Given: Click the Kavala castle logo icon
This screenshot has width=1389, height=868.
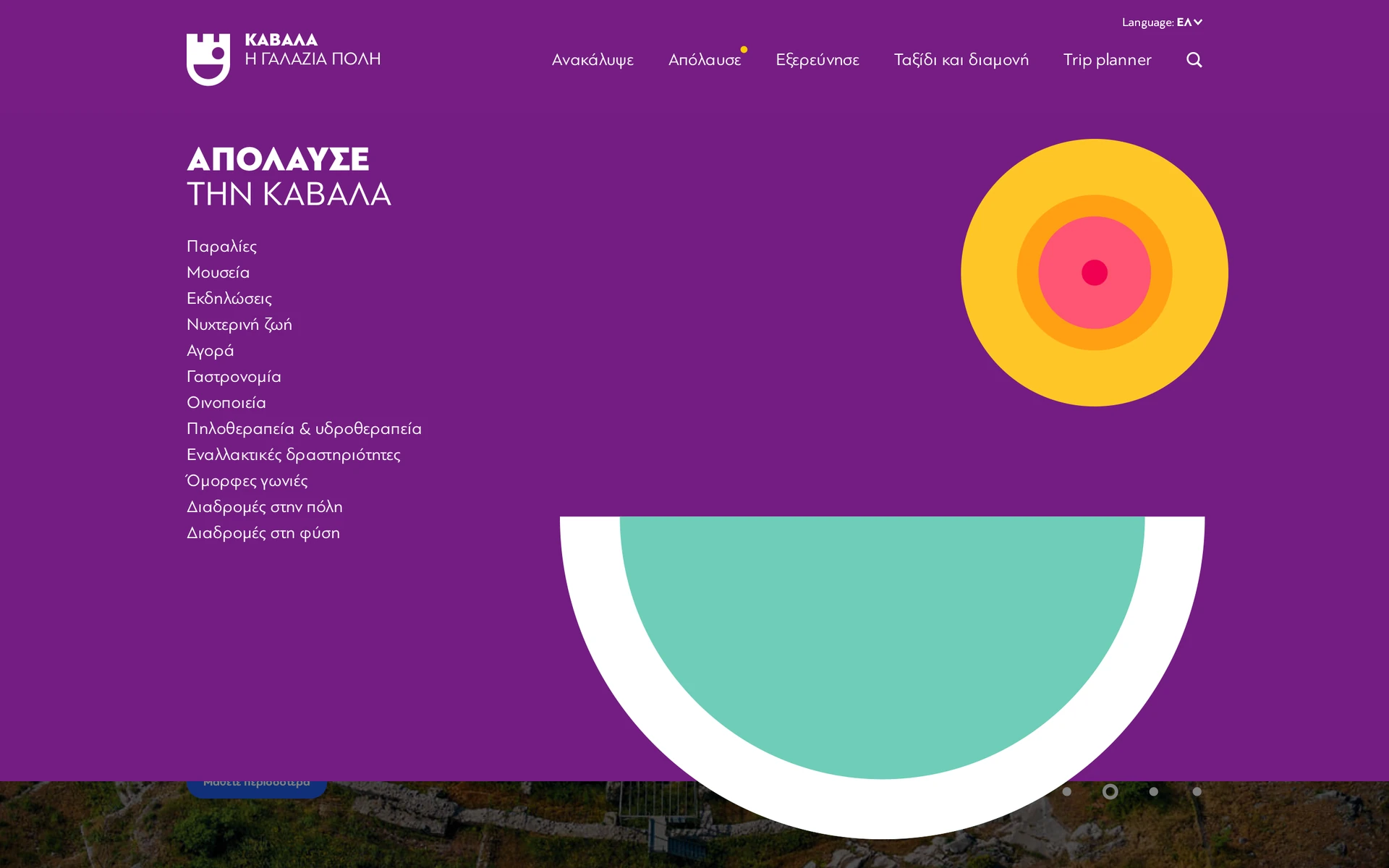Looking at the screenshot, I should [x=208, y=59].
